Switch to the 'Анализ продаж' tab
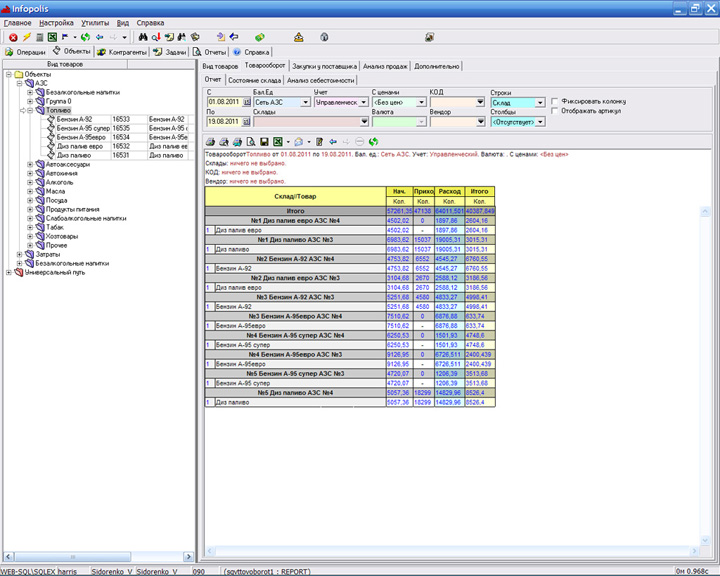Viewport: 720px width, 576px height. click(385, 67)
